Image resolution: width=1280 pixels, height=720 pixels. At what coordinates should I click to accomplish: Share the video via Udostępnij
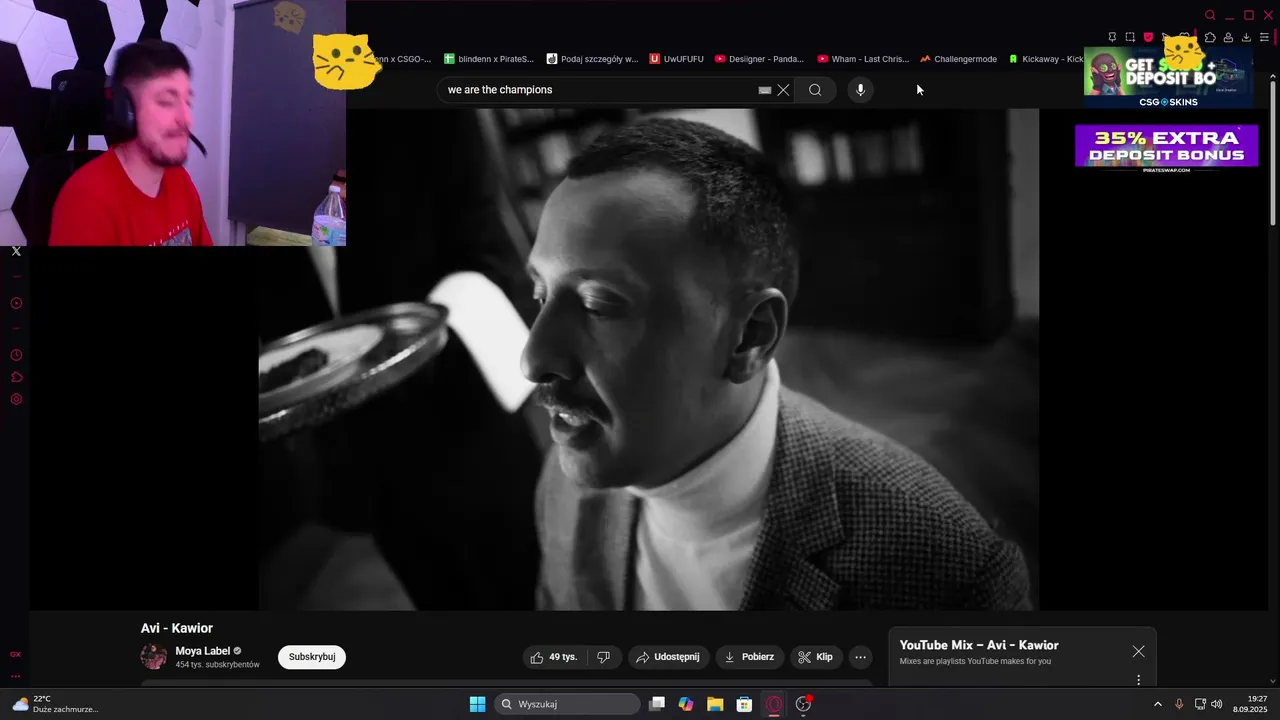tap(669, 657)
